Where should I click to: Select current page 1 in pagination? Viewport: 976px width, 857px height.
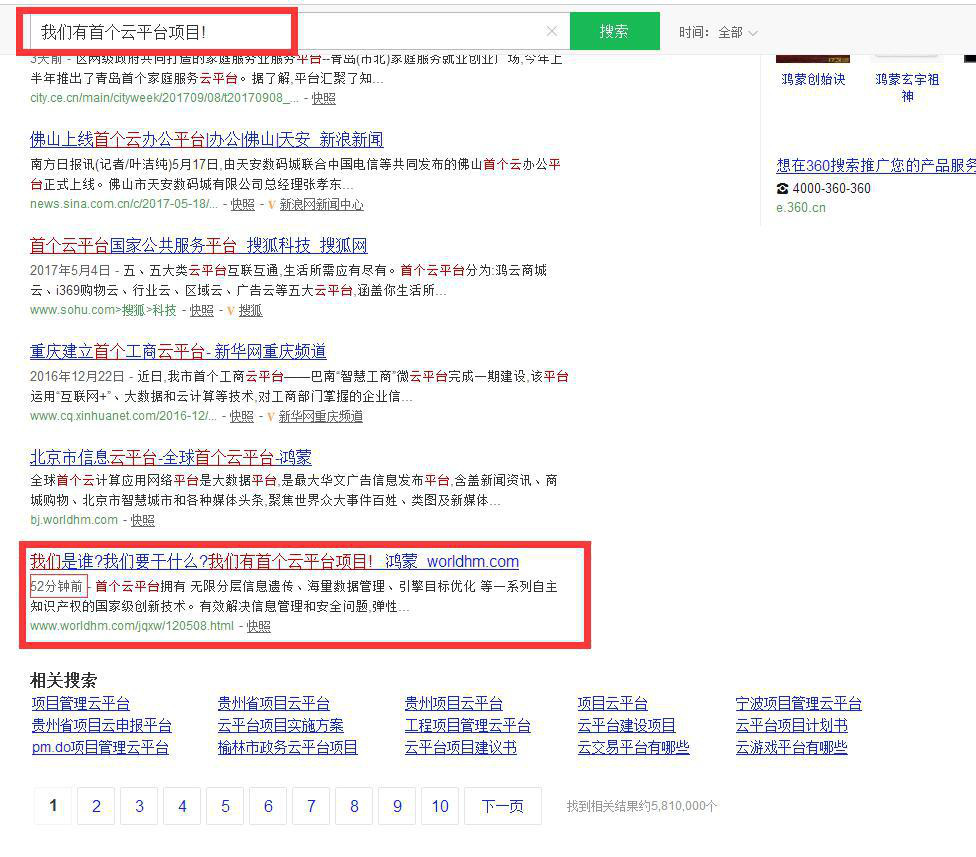tap(53, 806)
